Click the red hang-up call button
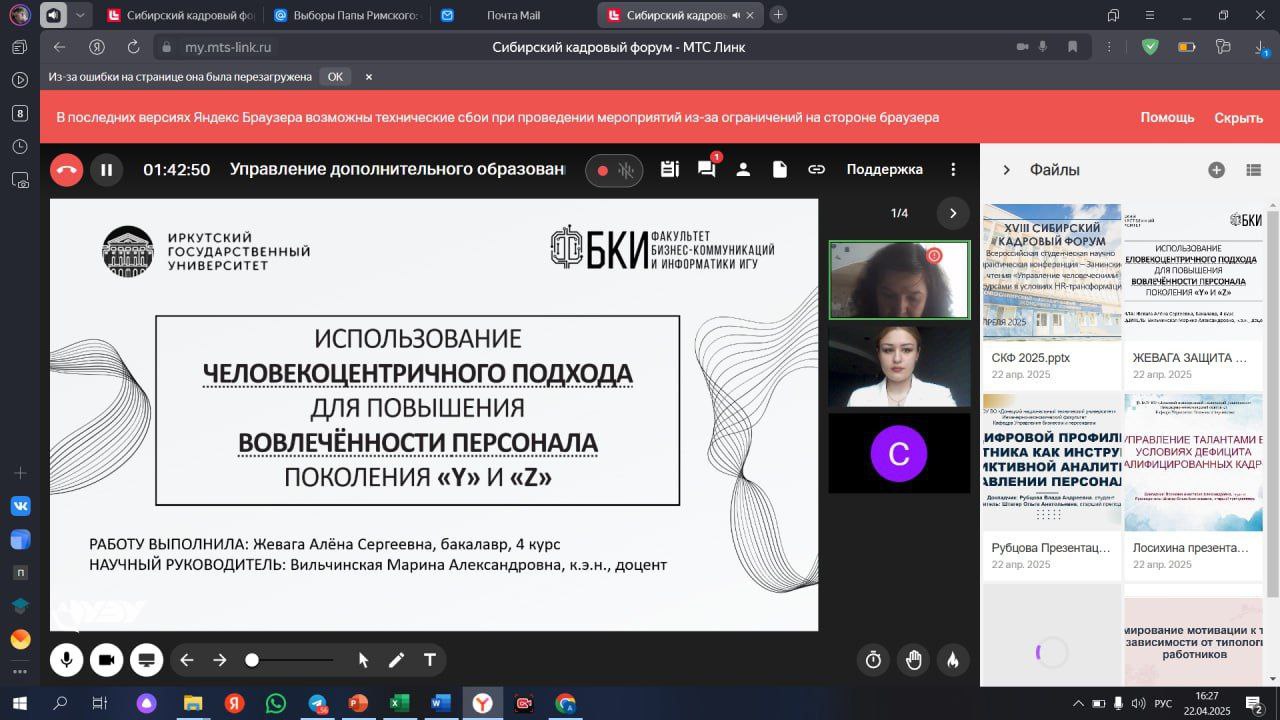Screen dimensions: 1280x720 [66, 170]
